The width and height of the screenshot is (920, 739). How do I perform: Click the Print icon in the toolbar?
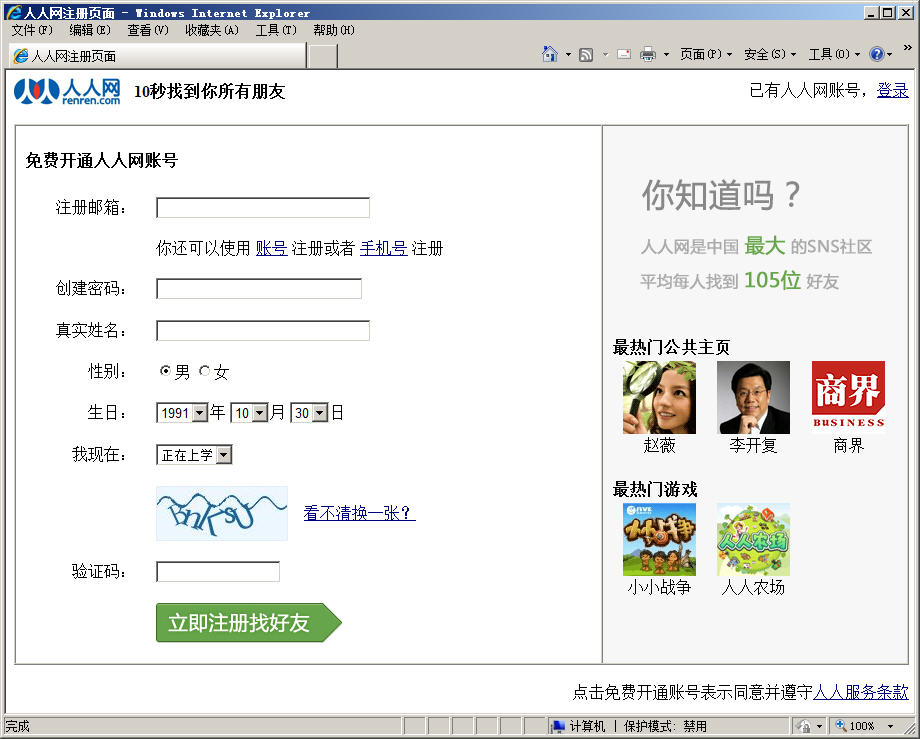(648, 54)
